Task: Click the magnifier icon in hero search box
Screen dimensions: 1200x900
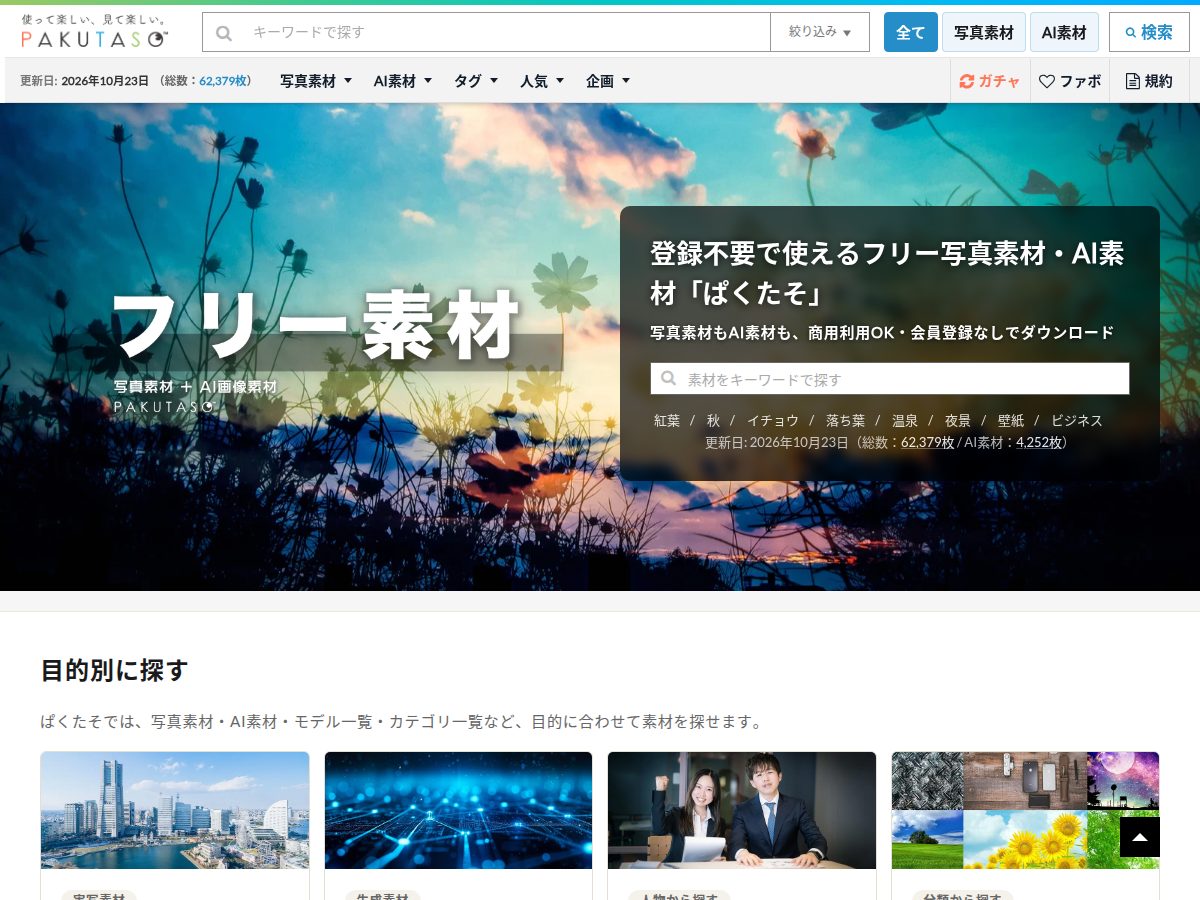Action: (x=668, y=379)
